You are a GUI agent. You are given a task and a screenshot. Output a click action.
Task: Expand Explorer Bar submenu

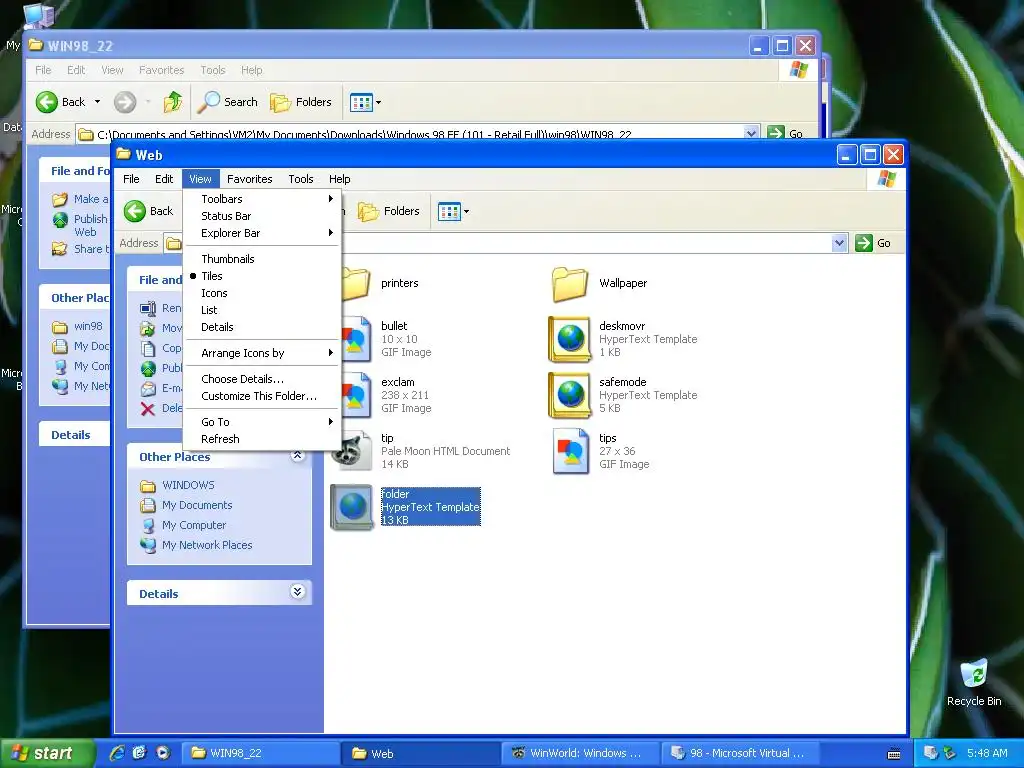261,233
